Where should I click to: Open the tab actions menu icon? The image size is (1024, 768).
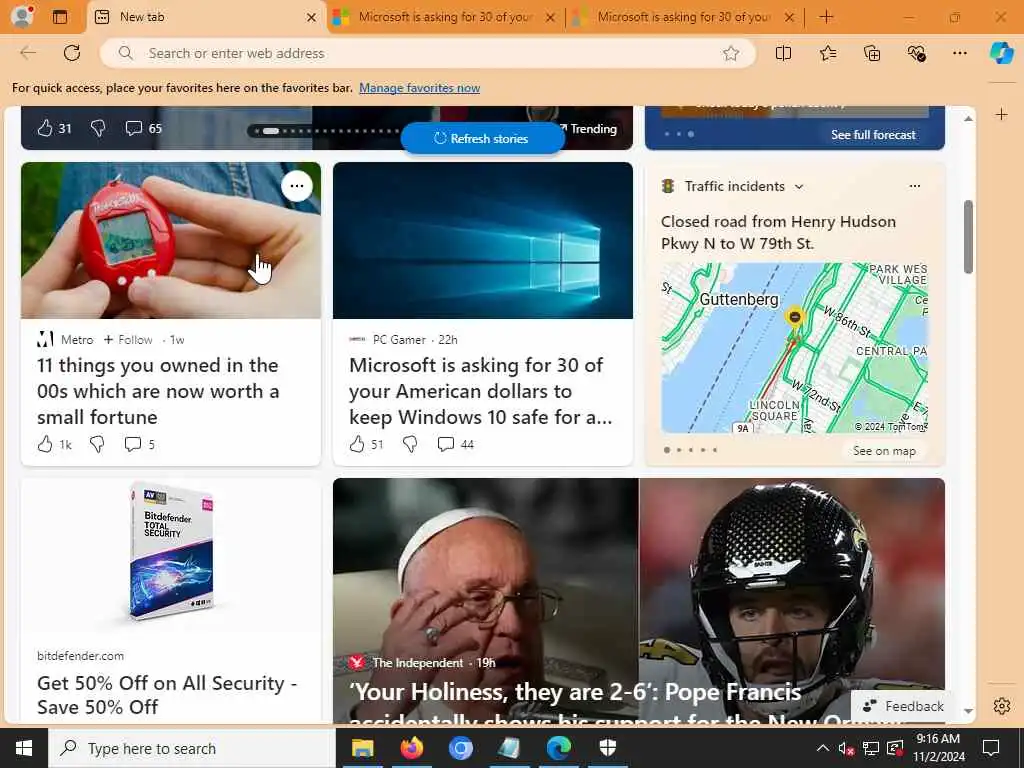(60, 17)
